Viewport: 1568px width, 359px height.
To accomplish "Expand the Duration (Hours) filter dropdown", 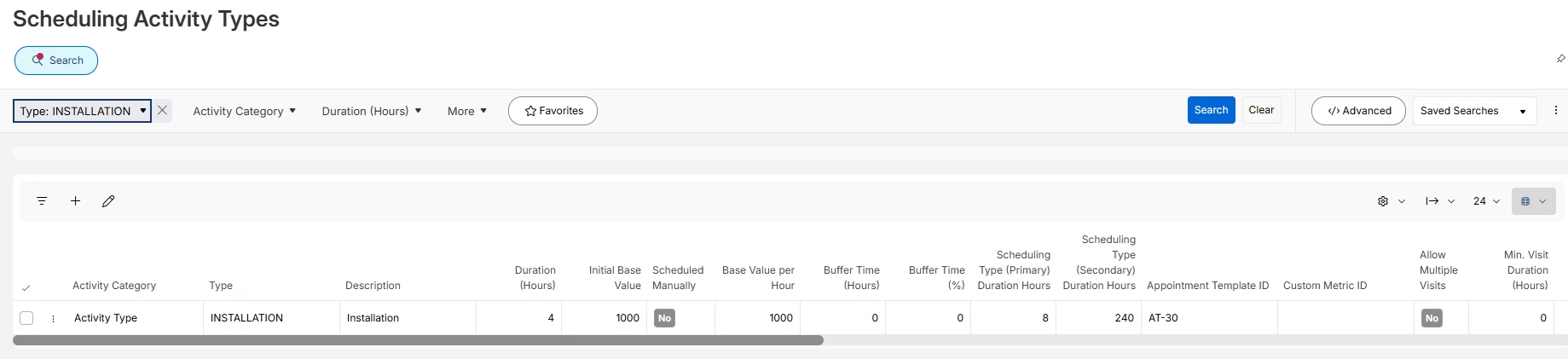I will tap(371, 111).
